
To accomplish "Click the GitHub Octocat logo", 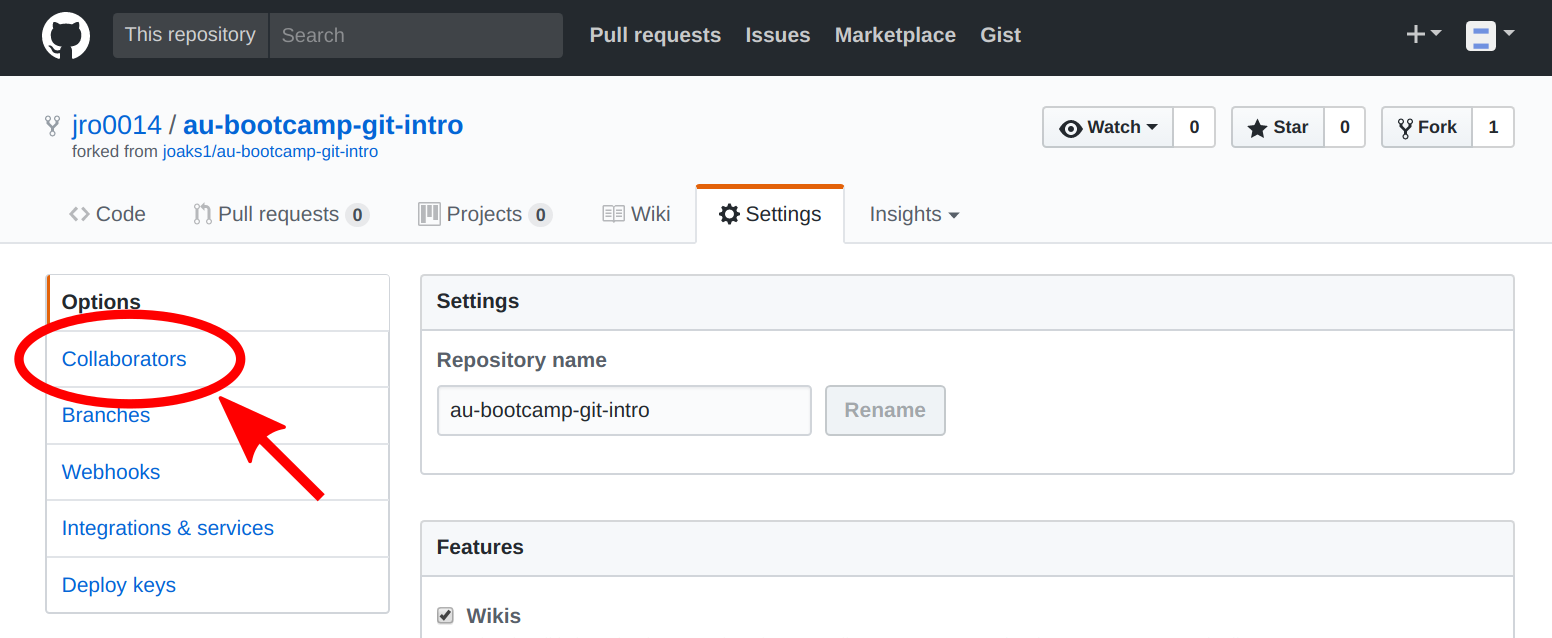I will pyautogui.click(x=66, y=35).
